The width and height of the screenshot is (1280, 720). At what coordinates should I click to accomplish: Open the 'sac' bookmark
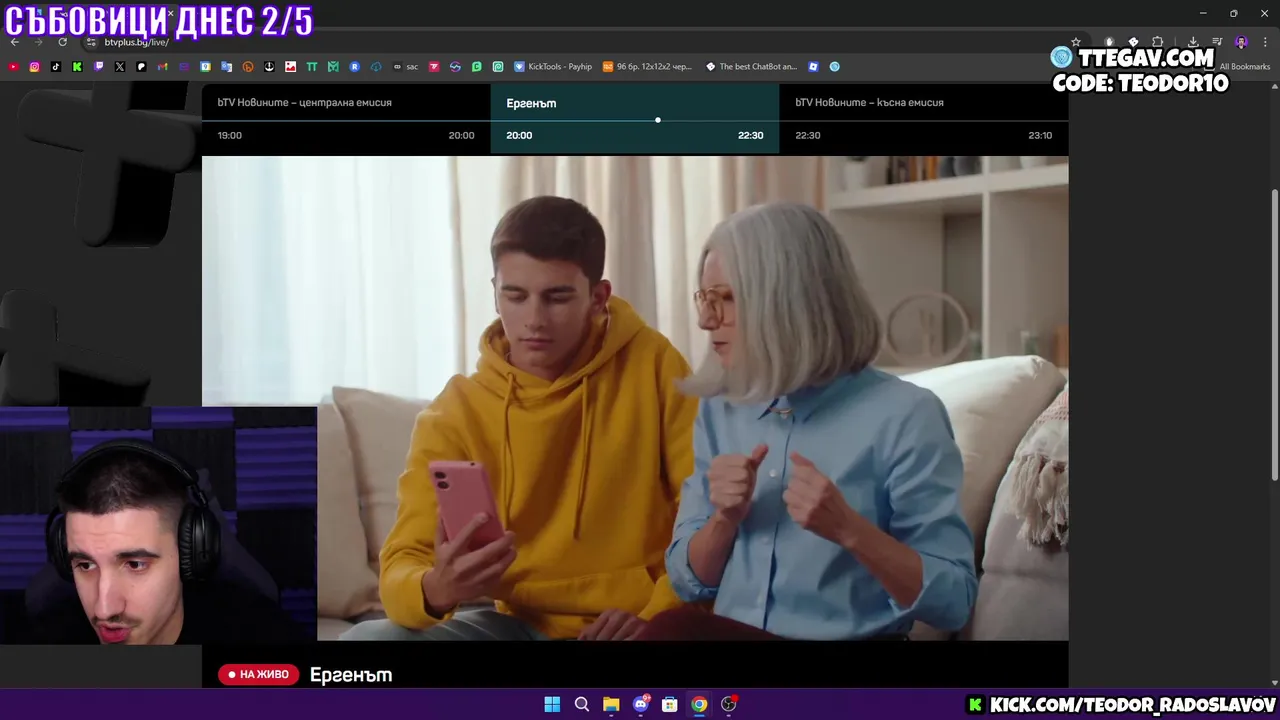[405, 67]
